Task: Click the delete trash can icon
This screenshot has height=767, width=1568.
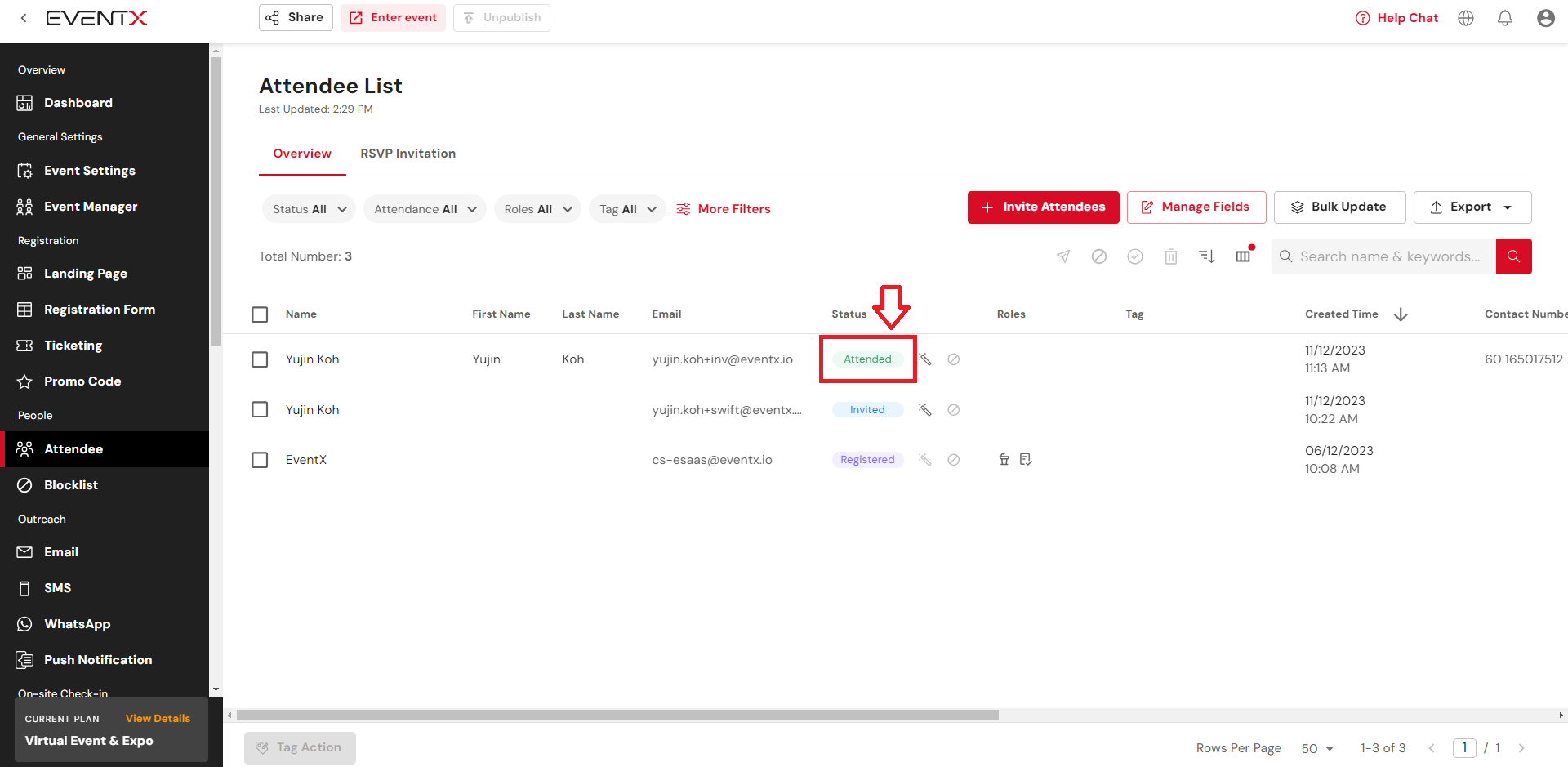Action: [x=1170, y=256]
